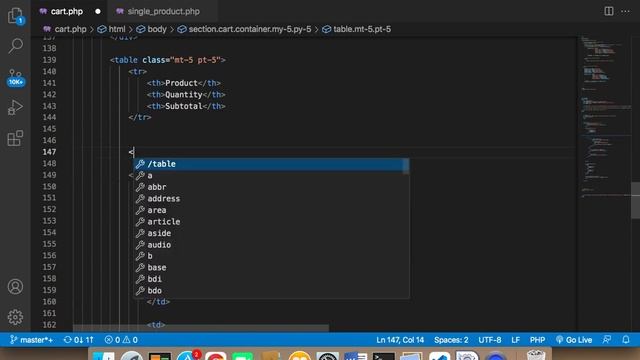The width and height of the screenshot is (640, 360).
Task: Click the feedback icon in status bar
Action: (x=607, y=340)
